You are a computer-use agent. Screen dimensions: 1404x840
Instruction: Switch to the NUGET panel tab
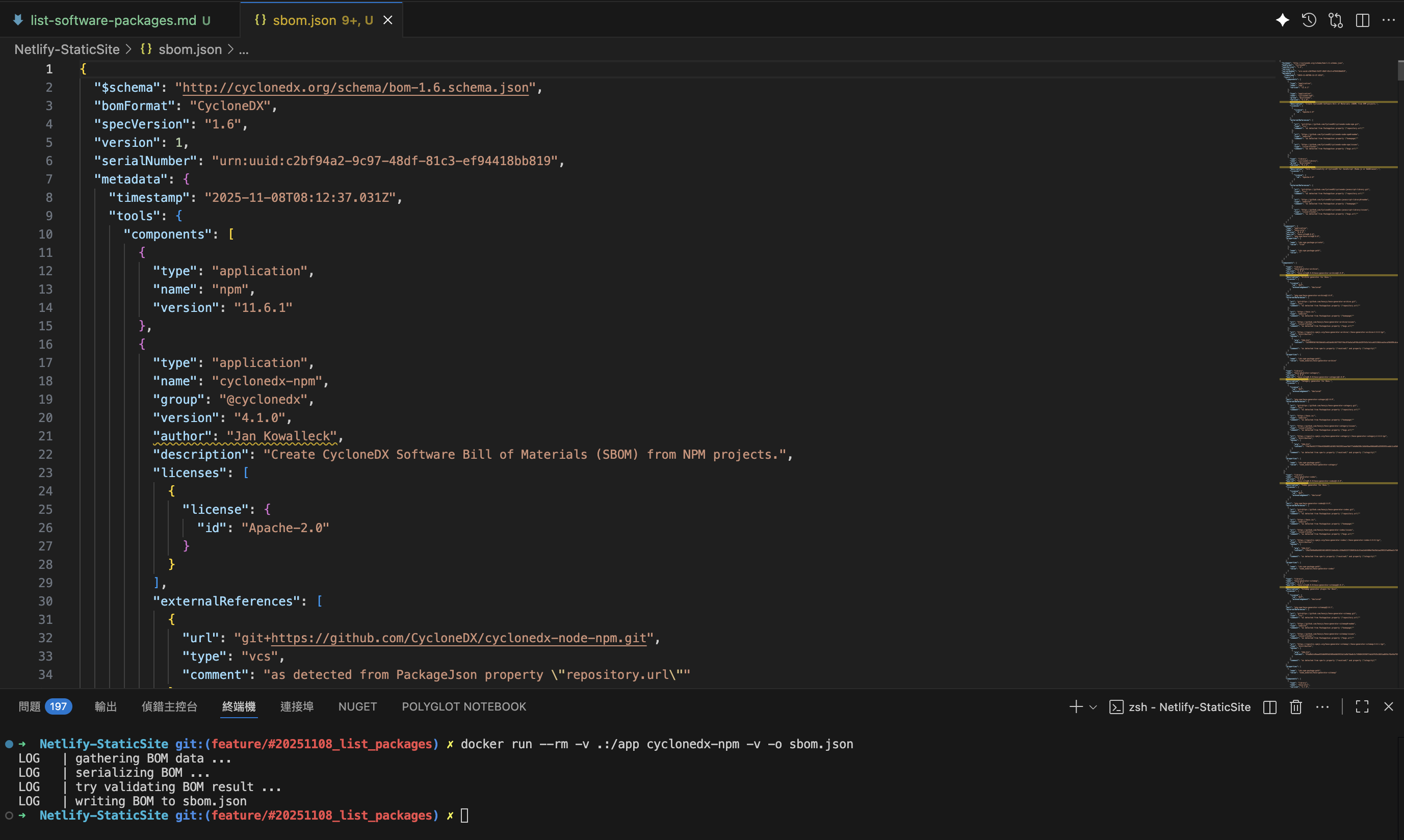pyautogui.click(x=357, y=706)
